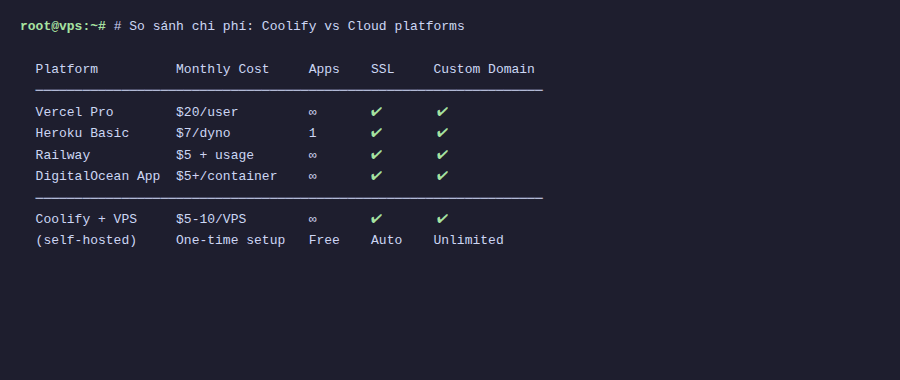The image size is (900, 380).
Task: Click the root@vps:~# prompt text
Action: (x=63, y=26)
